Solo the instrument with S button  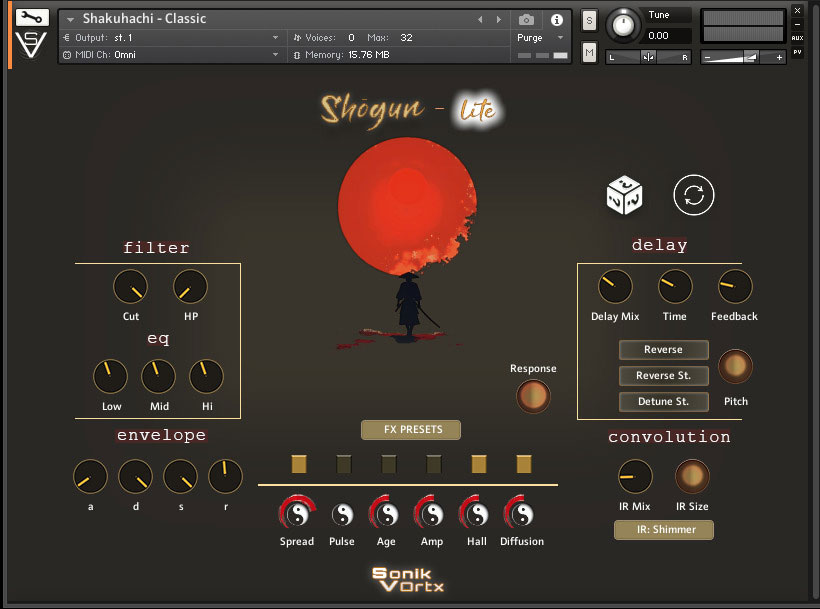point(589,20)
